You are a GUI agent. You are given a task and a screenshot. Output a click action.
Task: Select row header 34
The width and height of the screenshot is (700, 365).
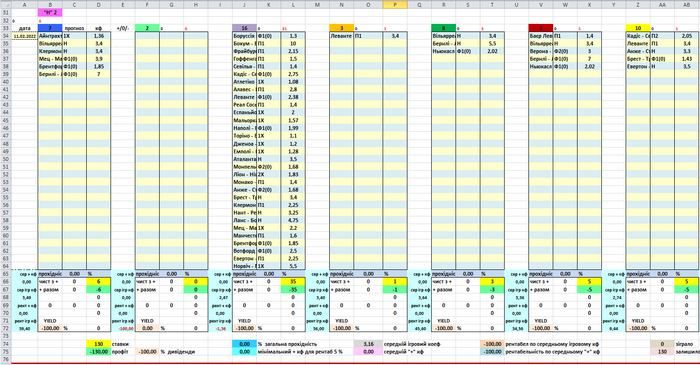6,36
